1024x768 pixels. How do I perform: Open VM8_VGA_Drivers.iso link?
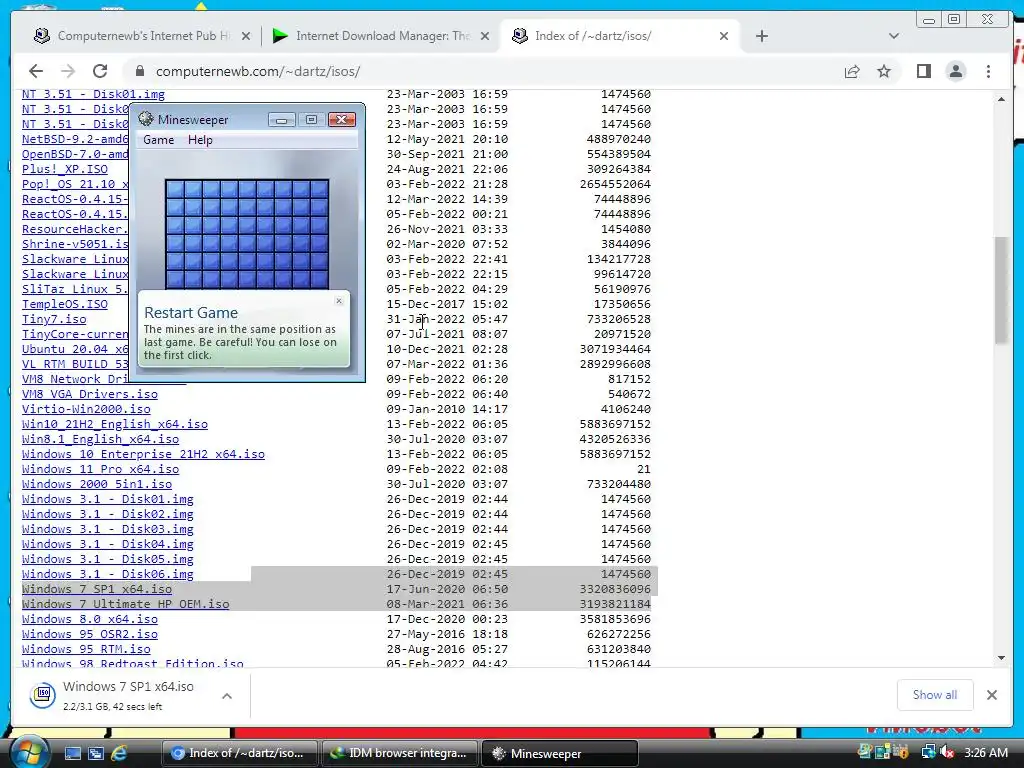click(x=89, y=394)
